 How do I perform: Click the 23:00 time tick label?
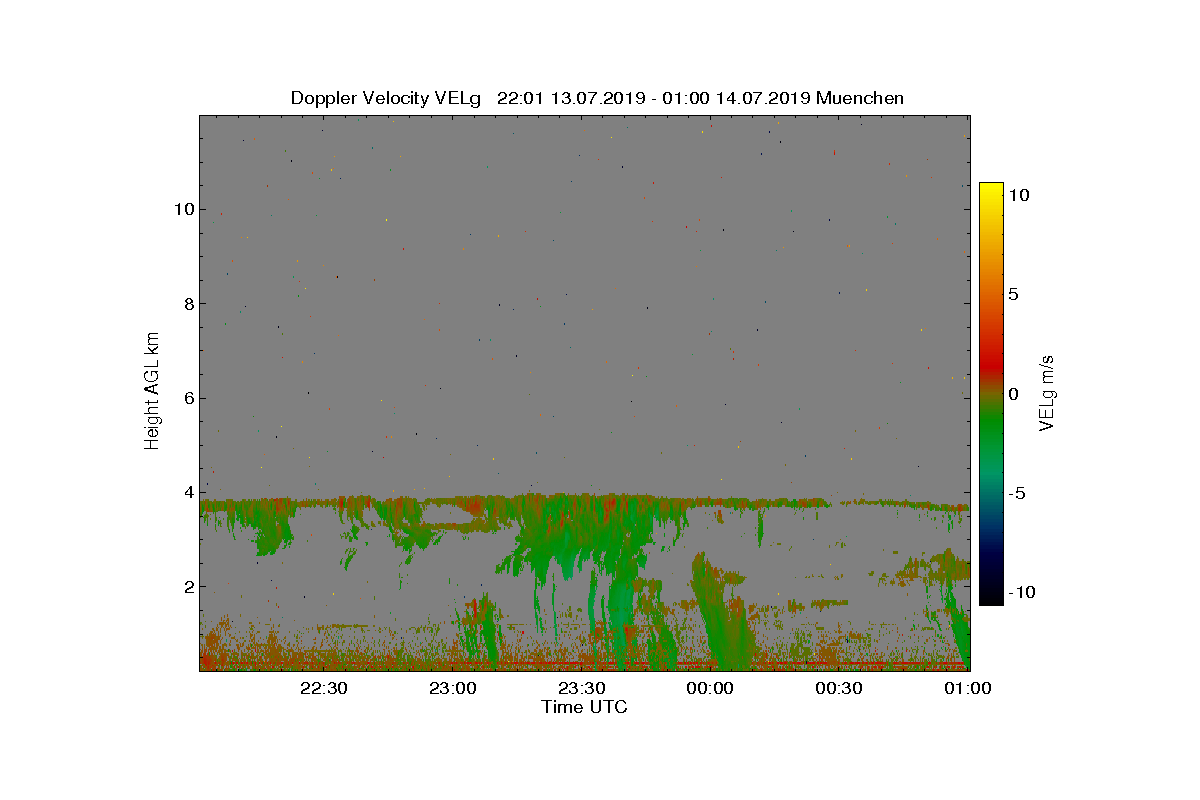(x=453, y=688)
